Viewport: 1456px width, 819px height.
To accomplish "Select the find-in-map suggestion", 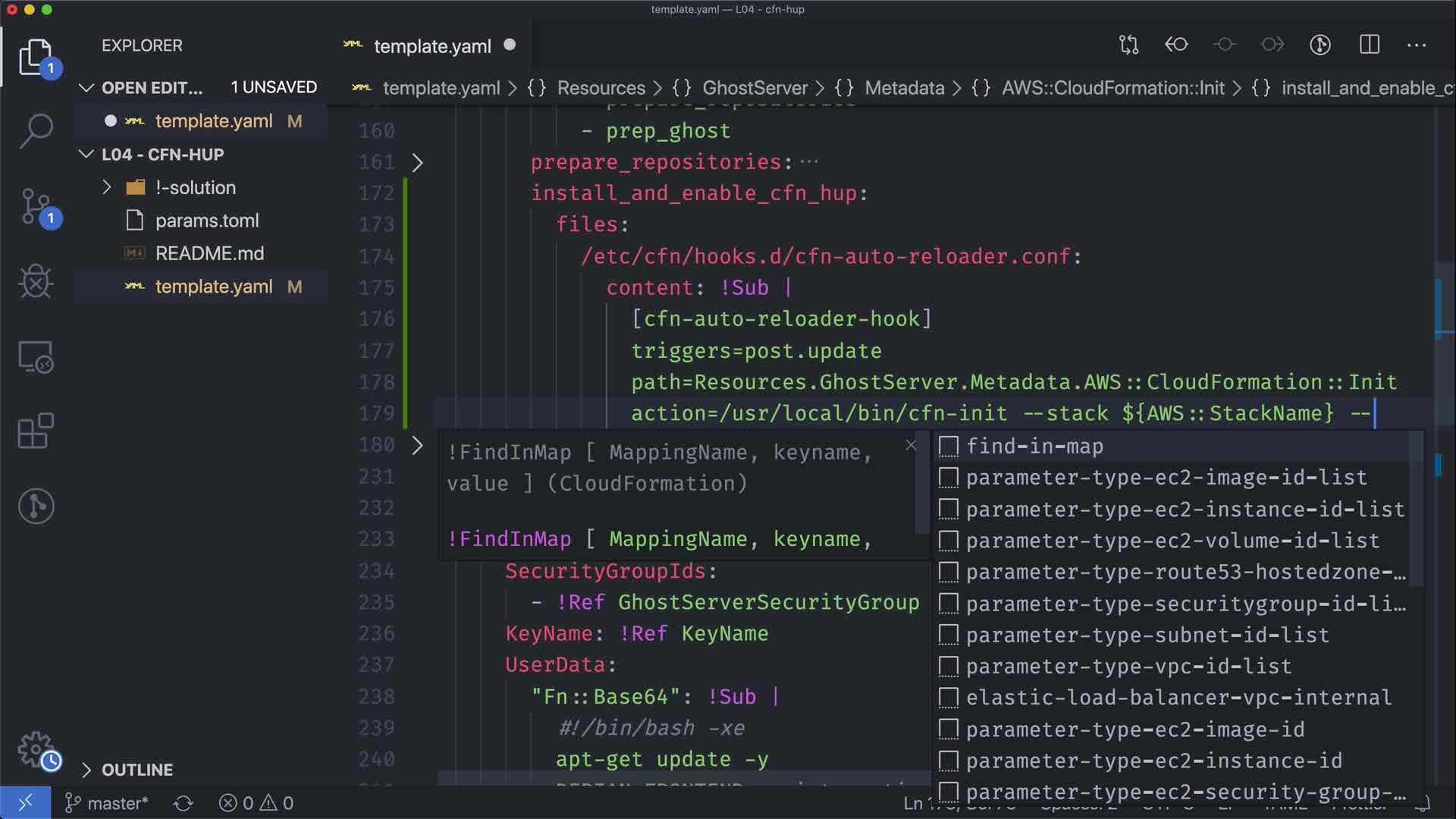I will click(x=1034, y=446).
